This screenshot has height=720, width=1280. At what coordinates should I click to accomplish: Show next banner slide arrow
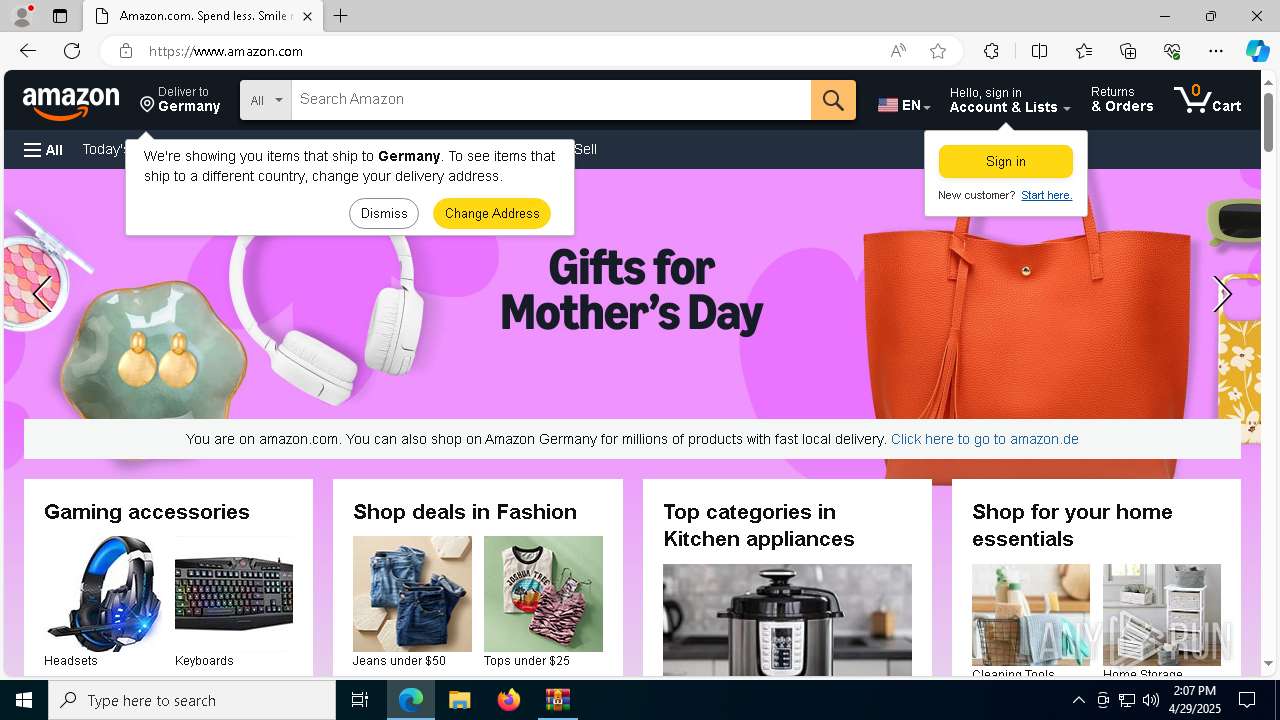1221,294
